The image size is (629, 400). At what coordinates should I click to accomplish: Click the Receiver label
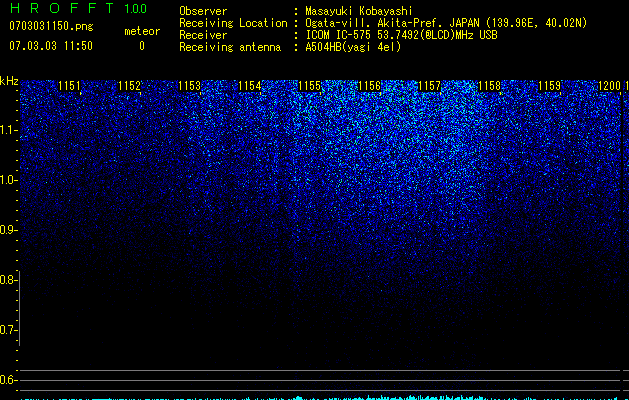tap(203, 35)
